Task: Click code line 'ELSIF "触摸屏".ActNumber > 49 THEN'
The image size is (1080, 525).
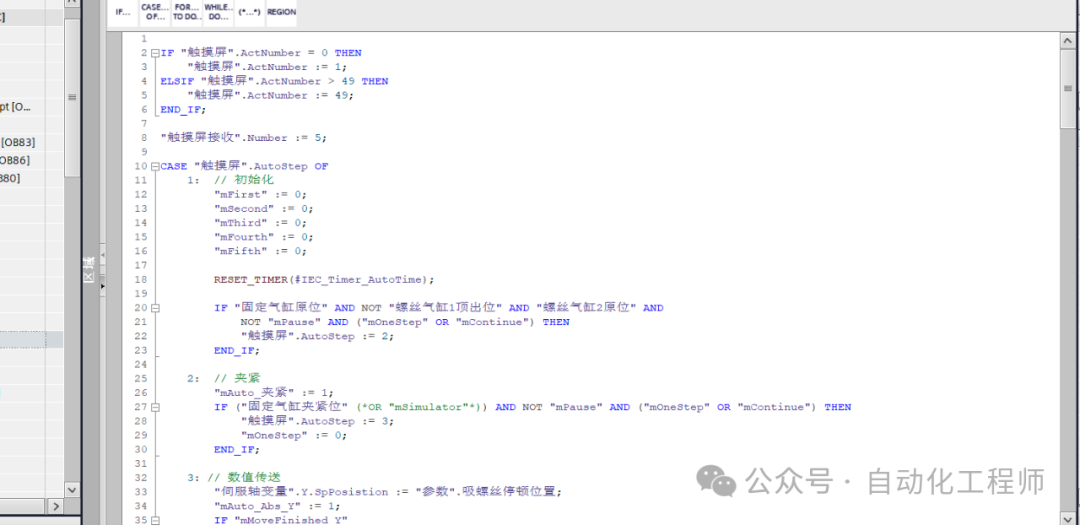Action: (x=274, y=81)
